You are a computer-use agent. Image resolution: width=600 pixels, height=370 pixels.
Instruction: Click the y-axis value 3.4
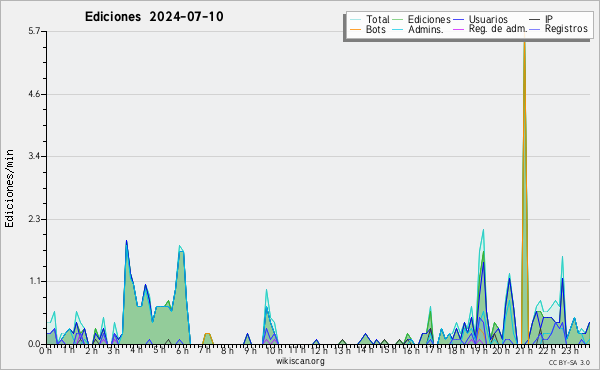(x=34, y=156)
